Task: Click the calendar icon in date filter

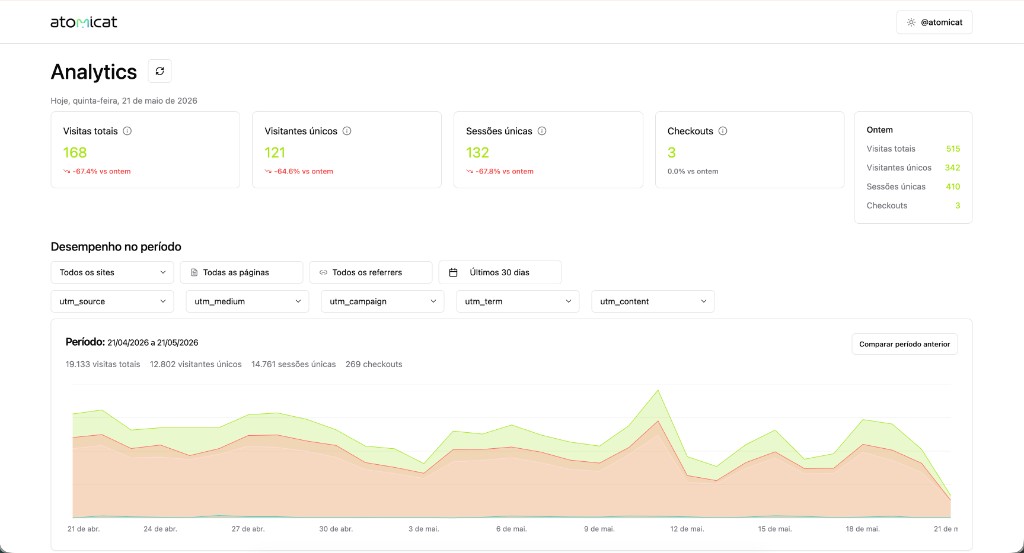Action: pyautogui.click(x=453, y=272)
